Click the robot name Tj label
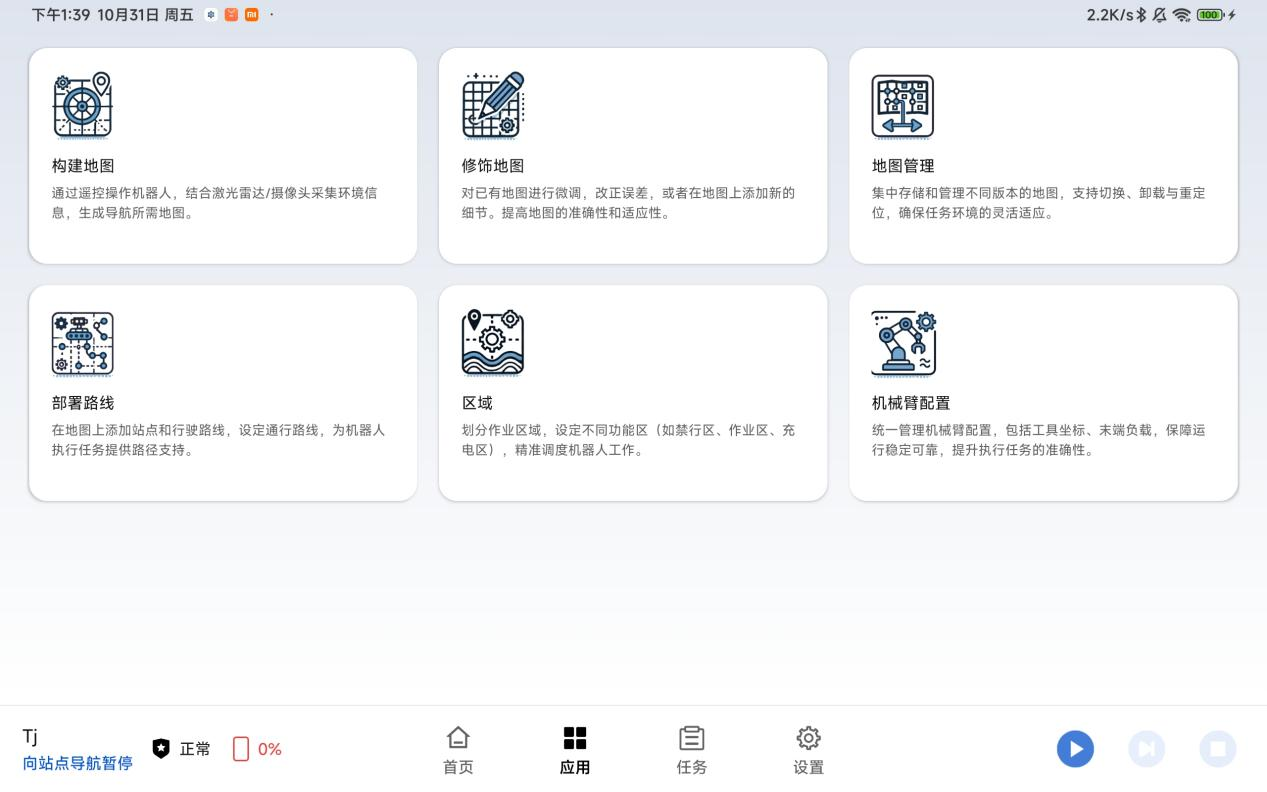This screenshot has height=792, width=1267. [30, 737]
